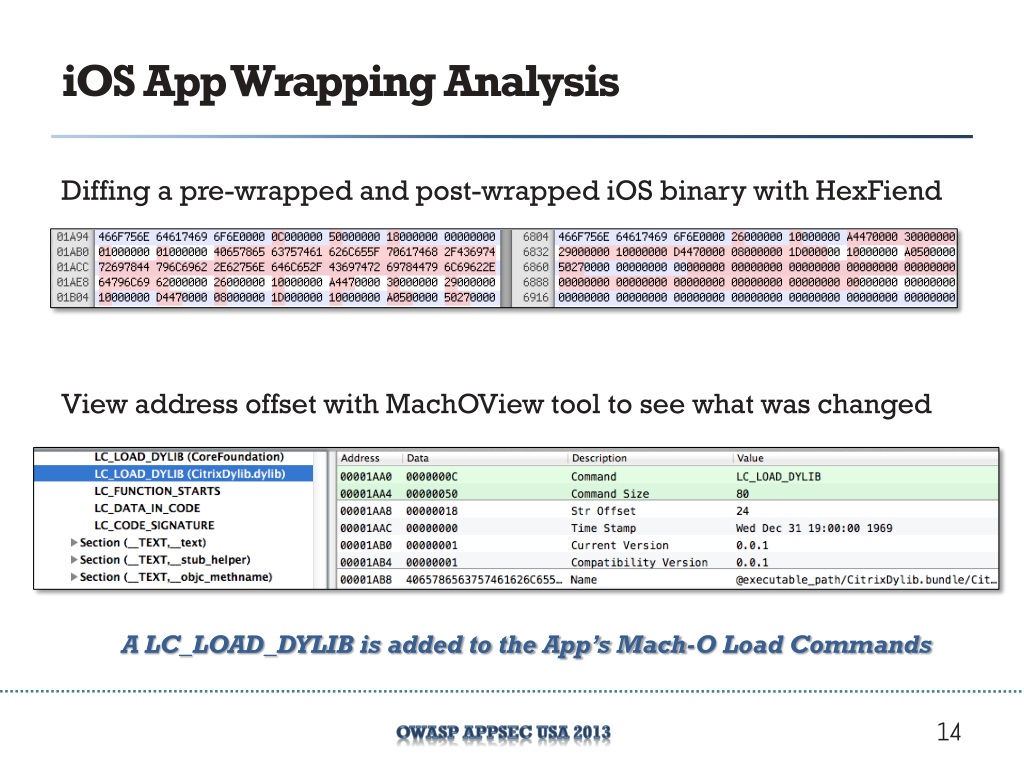The image size is (1024, 768).
Task: Click offset 6832 in right hex pane
Action: coord(536,251)
